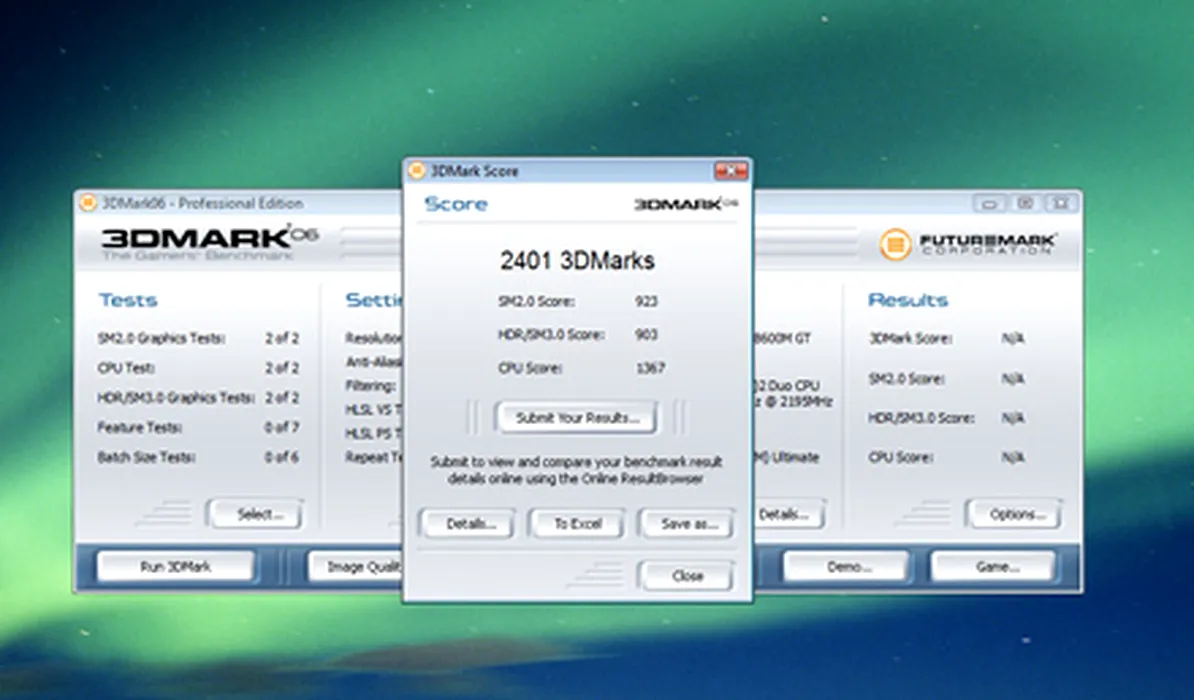Close the 3DMark Score dialog via Close button
The height and width of the screenshot is (700, 1194).
687,576
